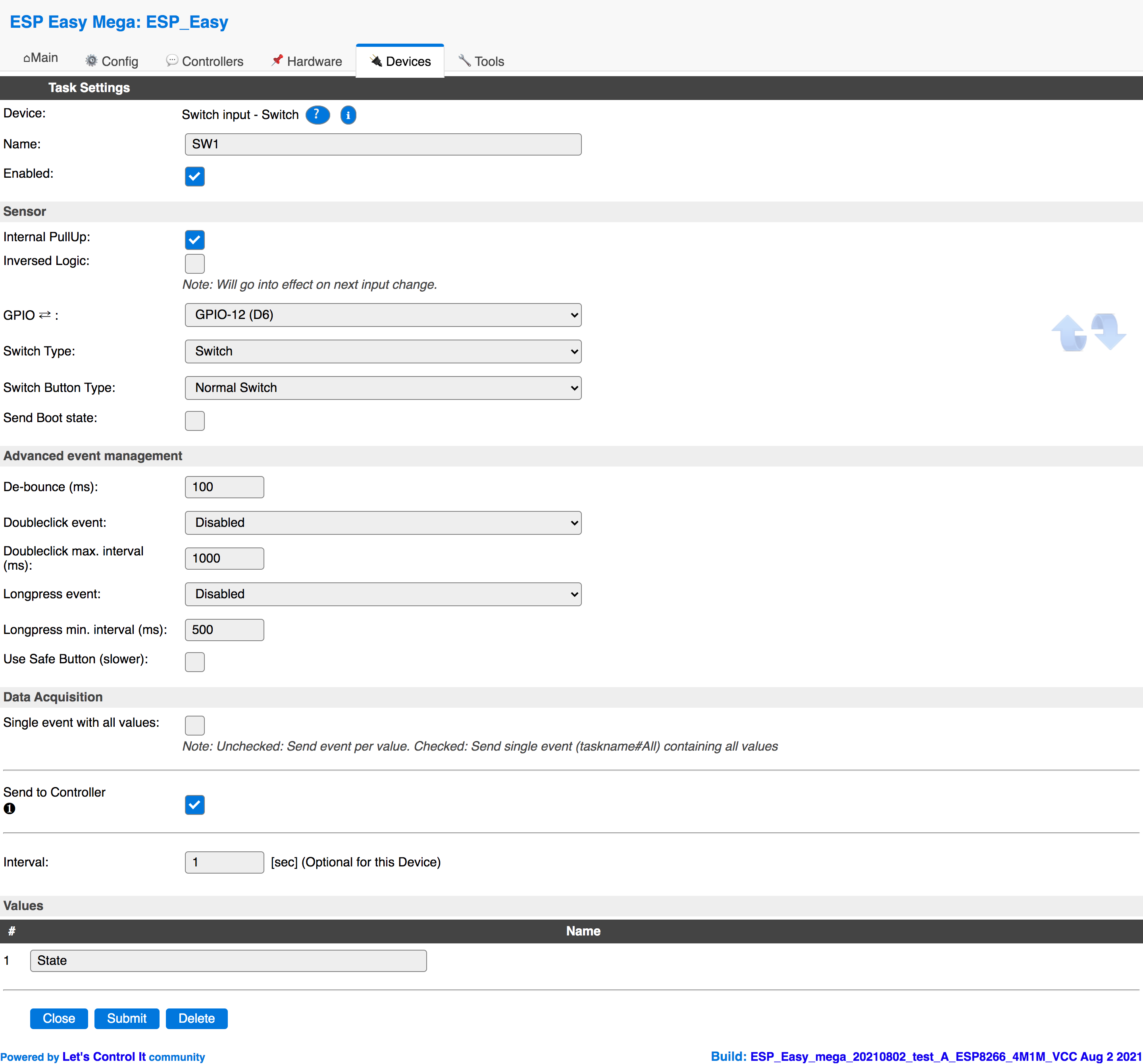
Task: Open the Switch Button Type dropdown
Action: pyautogui.click(x=383, y=388)
